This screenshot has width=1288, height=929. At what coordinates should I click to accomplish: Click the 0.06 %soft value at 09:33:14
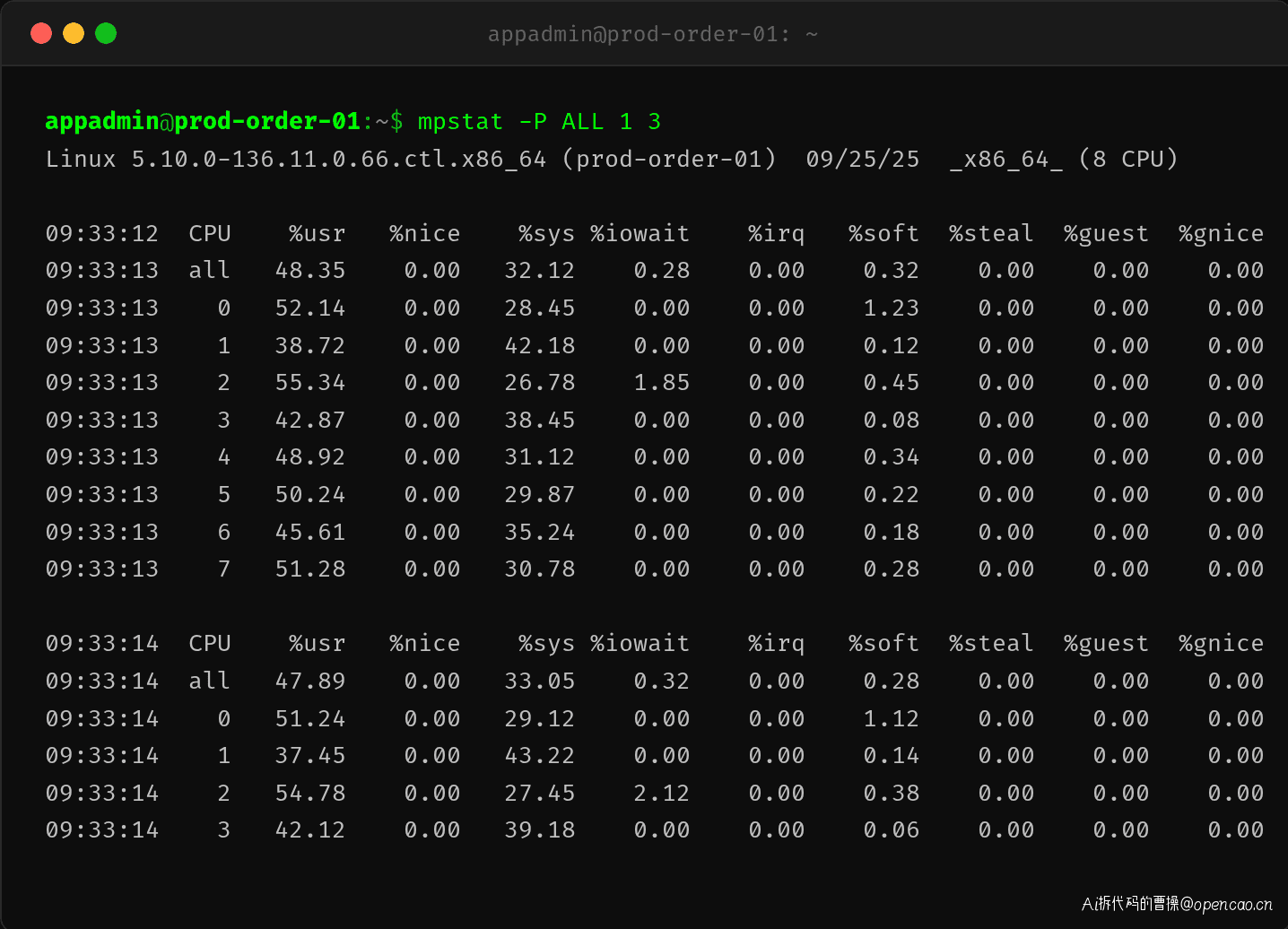point(891,829)
